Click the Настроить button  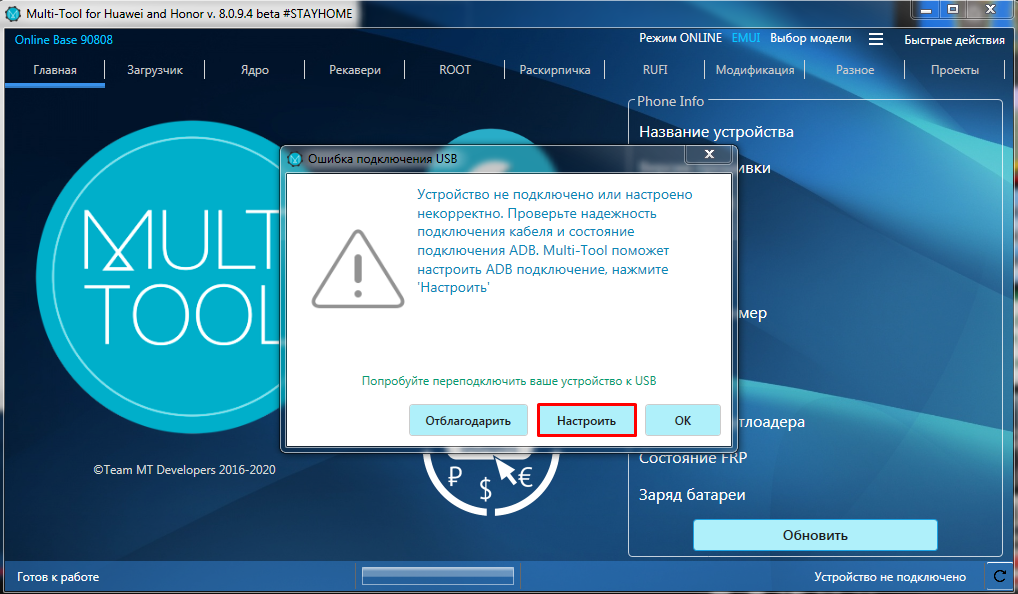point(586,421)
